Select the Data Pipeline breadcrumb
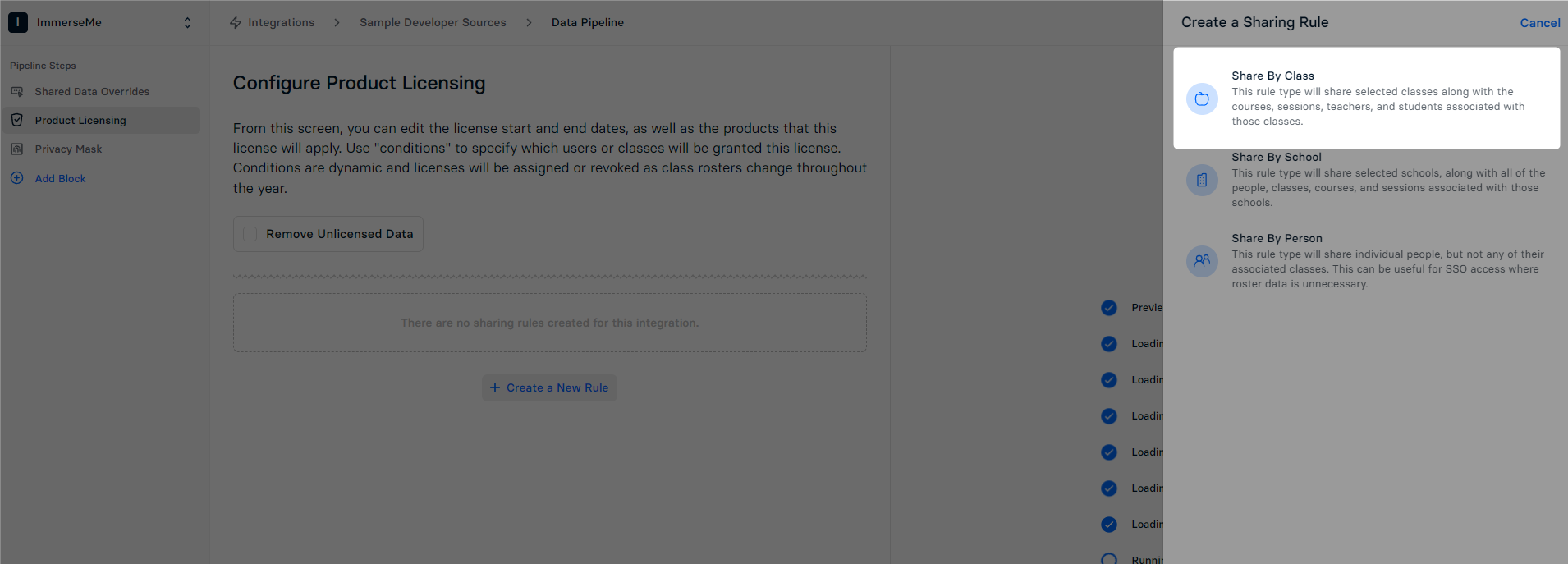This screenshot has width=1568, height=564. (x=588, y=22)
